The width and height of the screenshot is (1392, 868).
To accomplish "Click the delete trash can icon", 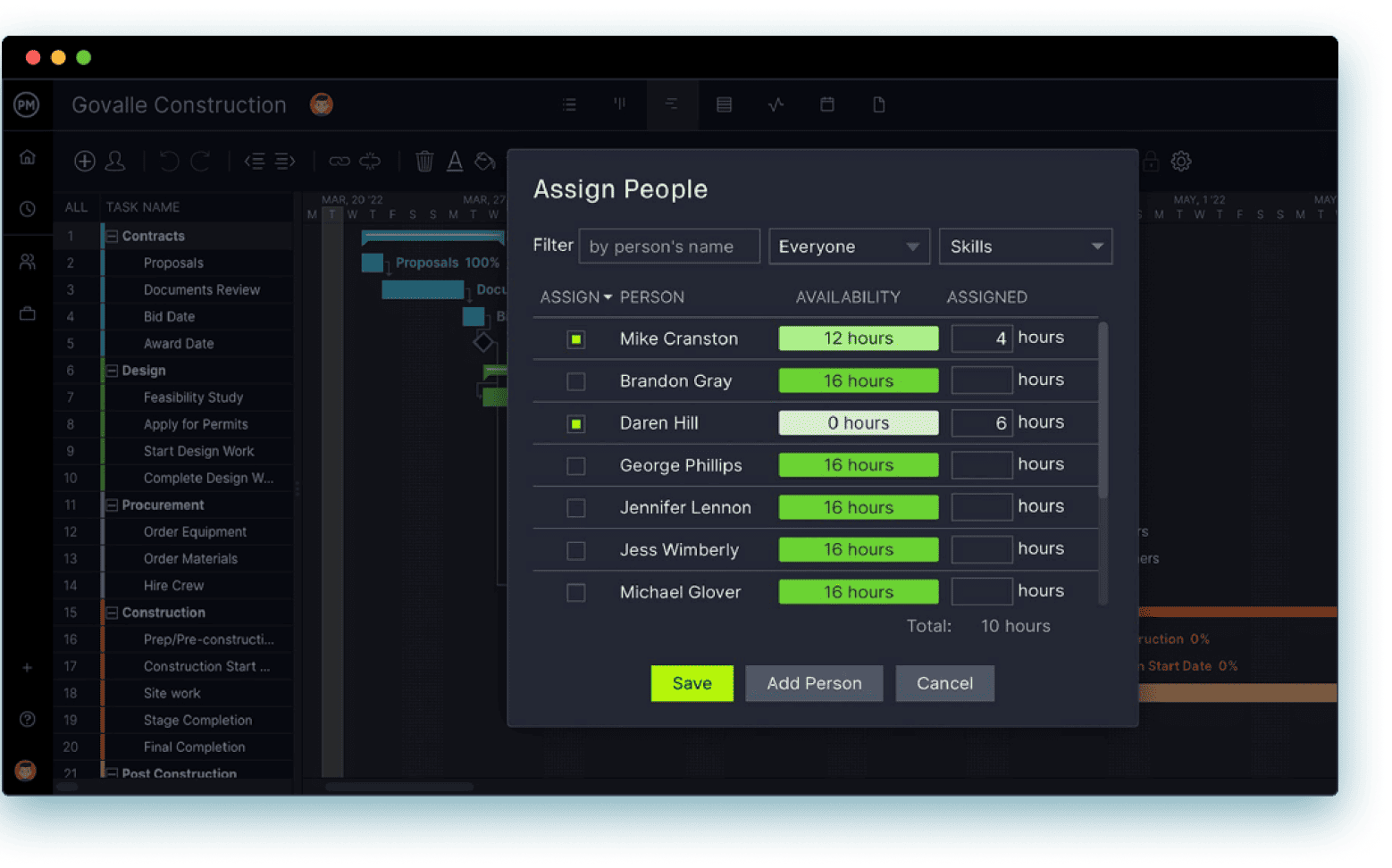I will click(x=424, y=162).
